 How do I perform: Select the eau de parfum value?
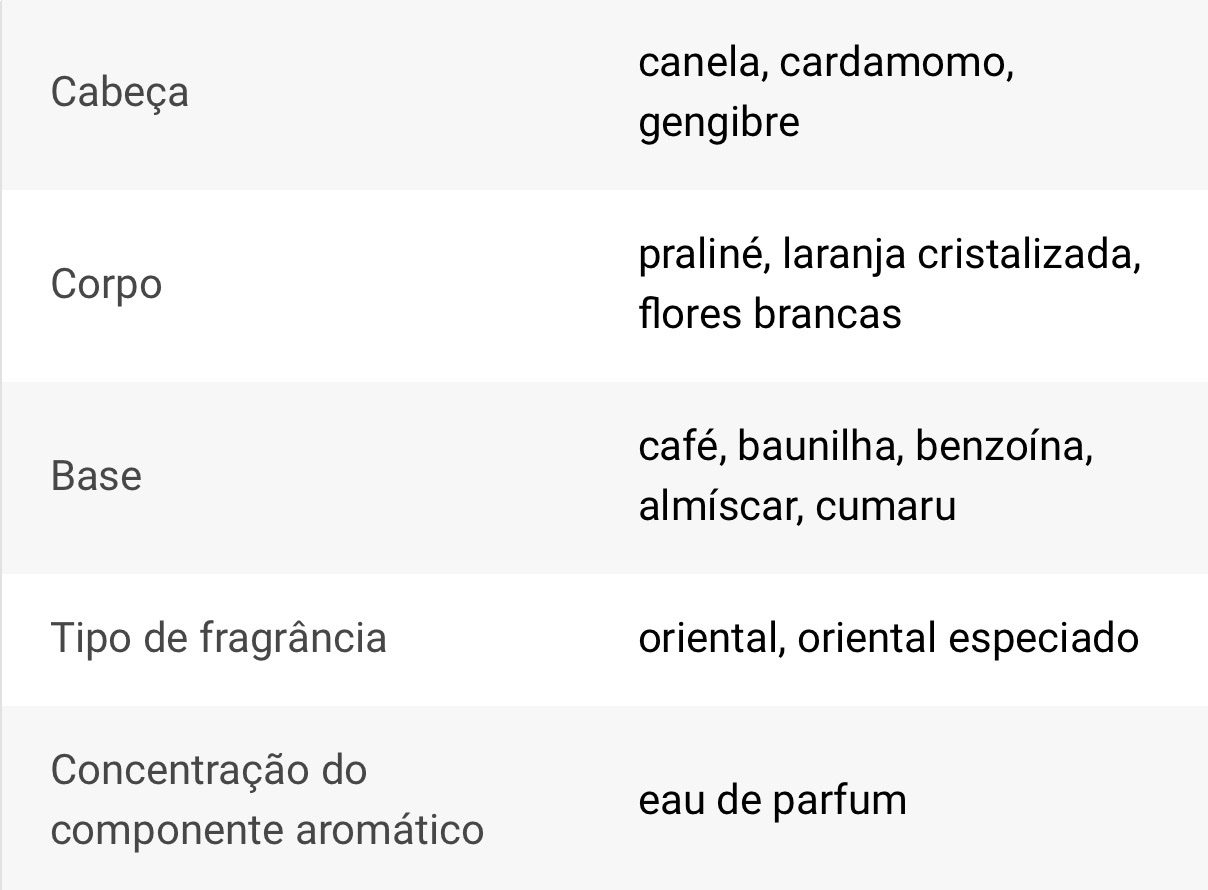point(772,800)
